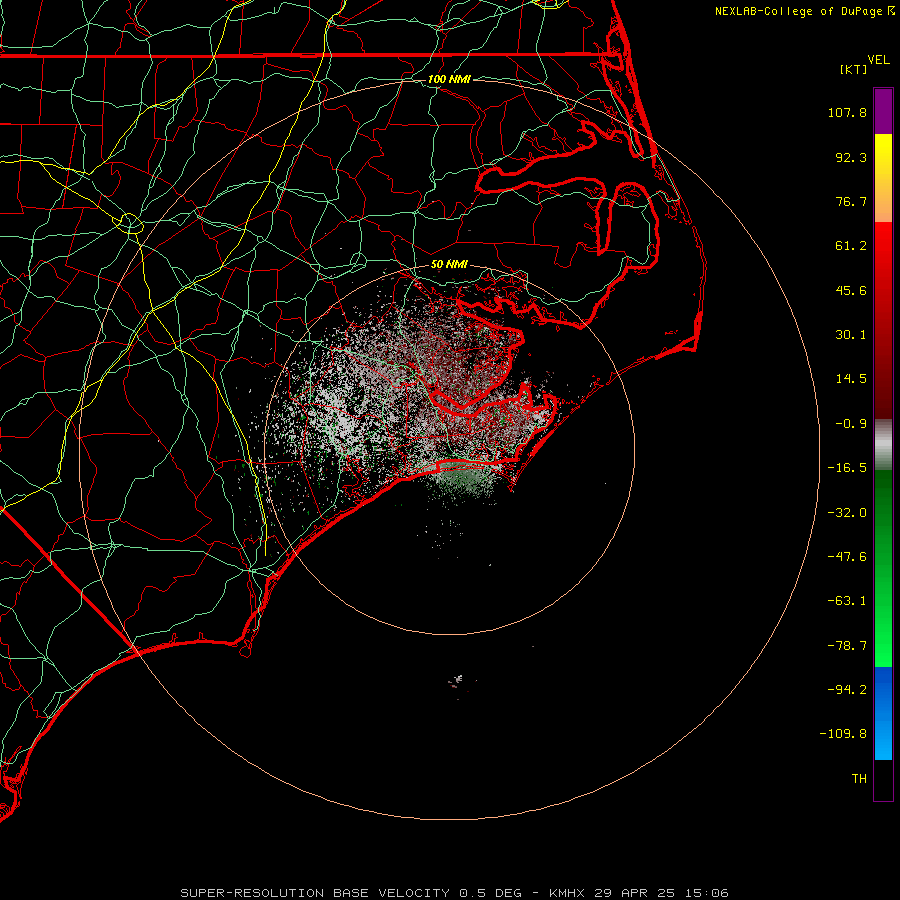The width and height of the screenshot is (900, 900).
Task: Click the -94.2 legend value
Action: [847, 690]
